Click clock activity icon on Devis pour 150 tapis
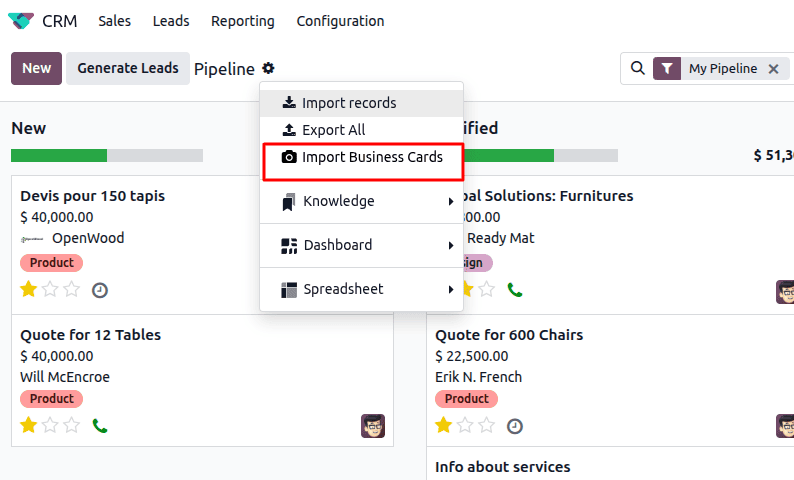This screenshot has width=794, height=480. coord(99,290)
